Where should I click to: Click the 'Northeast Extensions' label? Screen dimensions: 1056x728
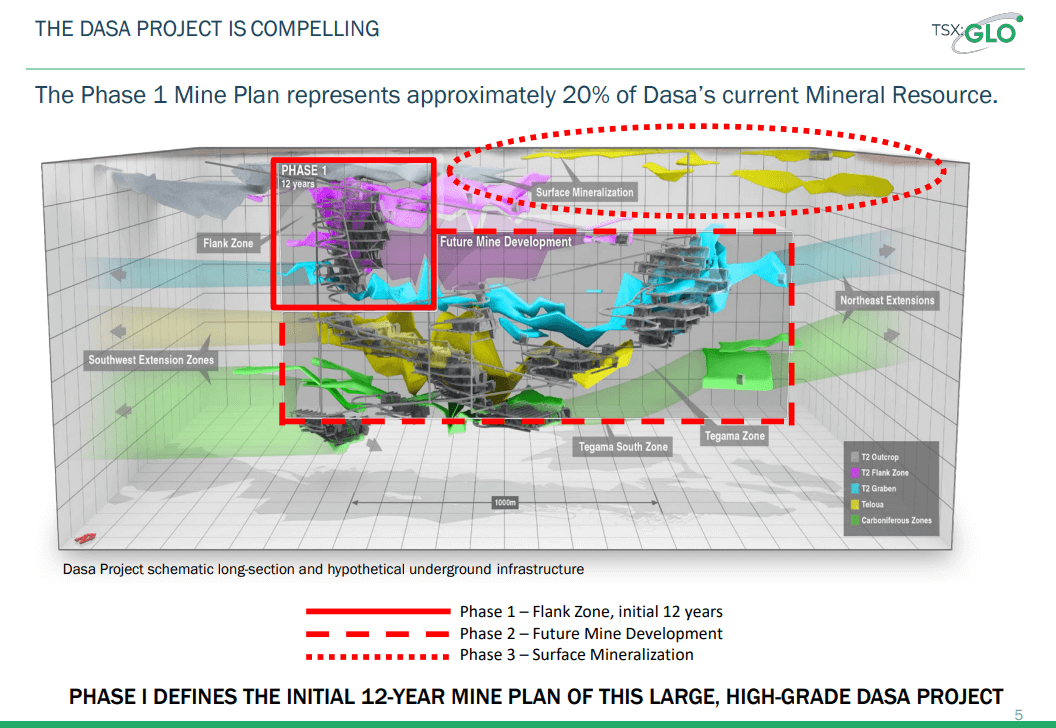(887, 300)
